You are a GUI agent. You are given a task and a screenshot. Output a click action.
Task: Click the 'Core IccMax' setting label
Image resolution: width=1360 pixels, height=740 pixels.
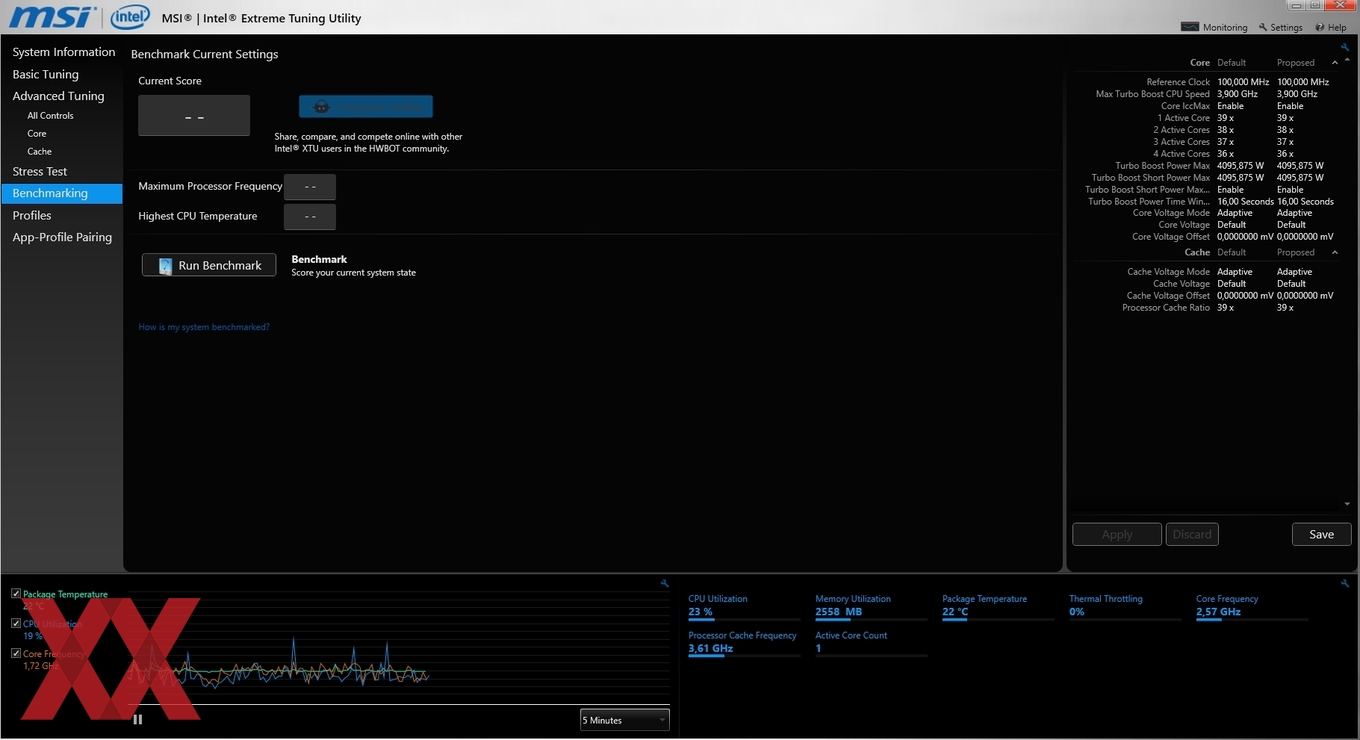[1185, 106]
